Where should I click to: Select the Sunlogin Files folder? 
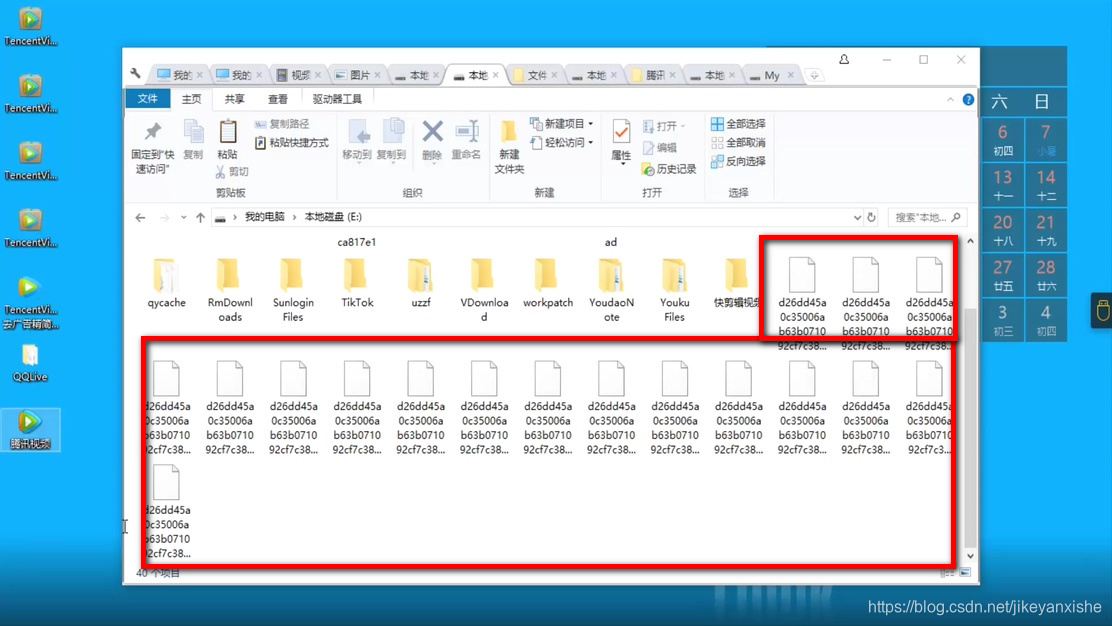tap(293, 289)
